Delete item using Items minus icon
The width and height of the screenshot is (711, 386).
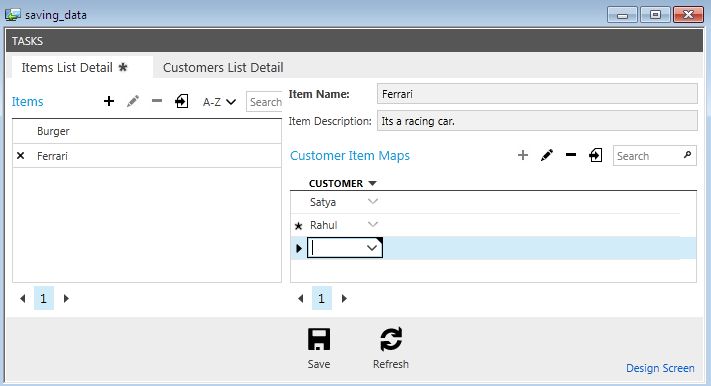pyautogui.click(x=157, y=101)
